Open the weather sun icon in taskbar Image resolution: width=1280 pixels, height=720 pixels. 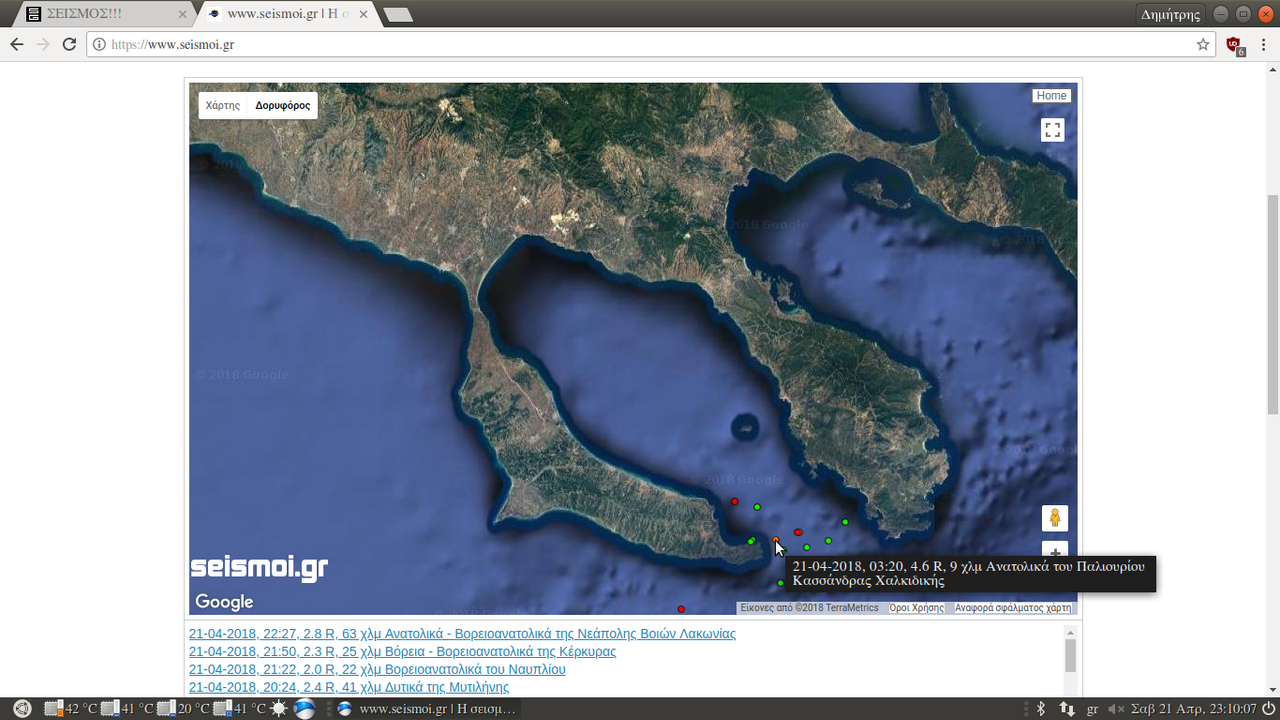[x=278, y=709]
